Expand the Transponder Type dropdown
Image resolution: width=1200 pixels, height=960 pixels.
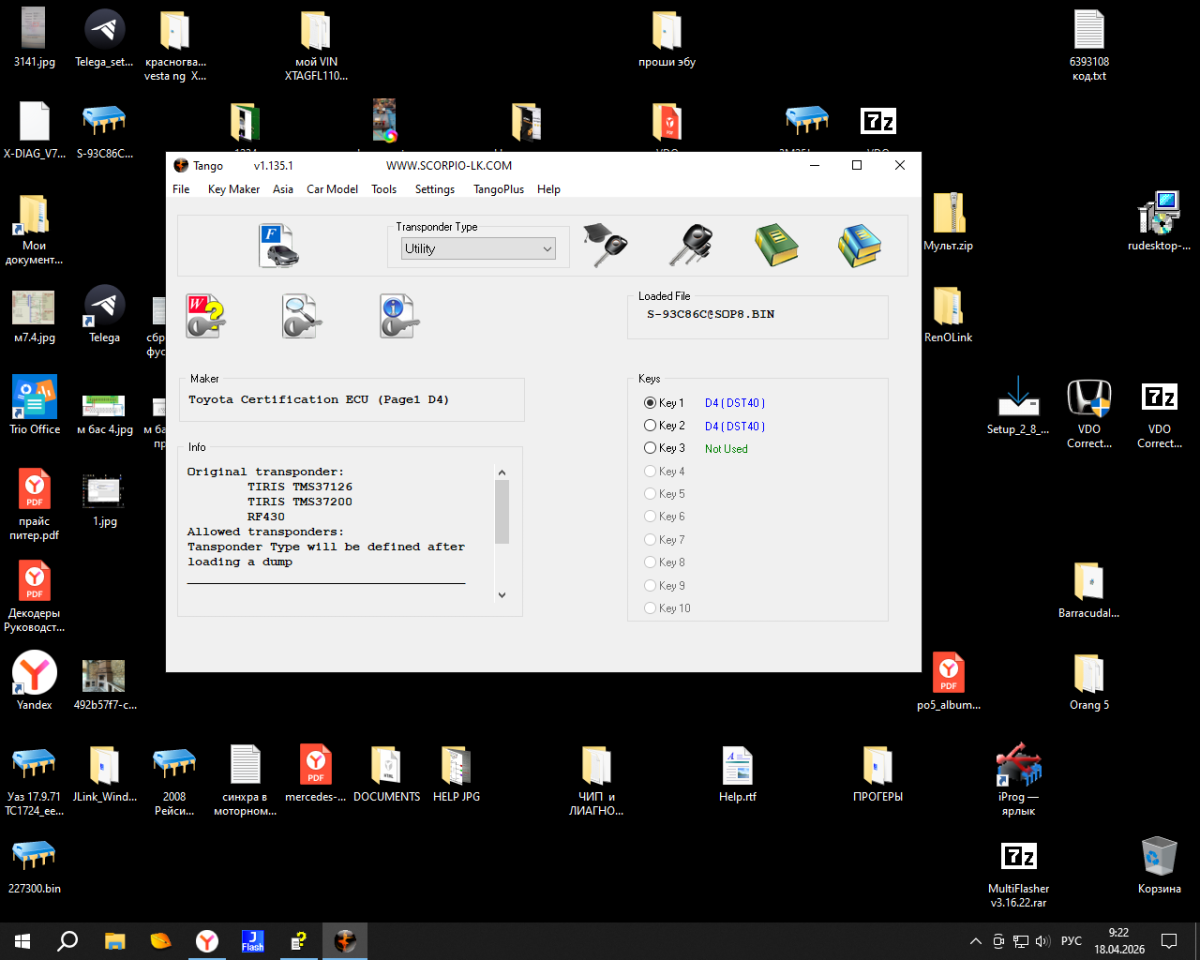click(478, 249)
